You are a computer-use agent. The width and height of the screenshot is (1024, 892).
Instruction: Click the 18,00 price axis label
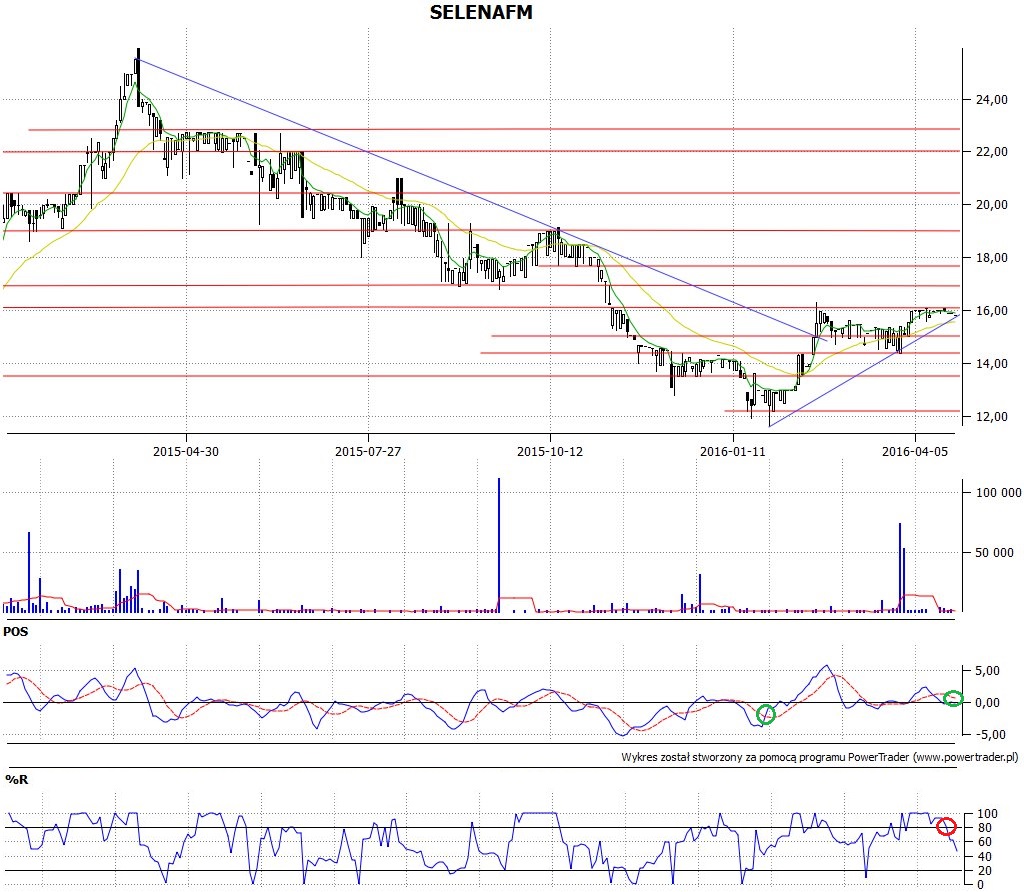[x=991, y=258]
